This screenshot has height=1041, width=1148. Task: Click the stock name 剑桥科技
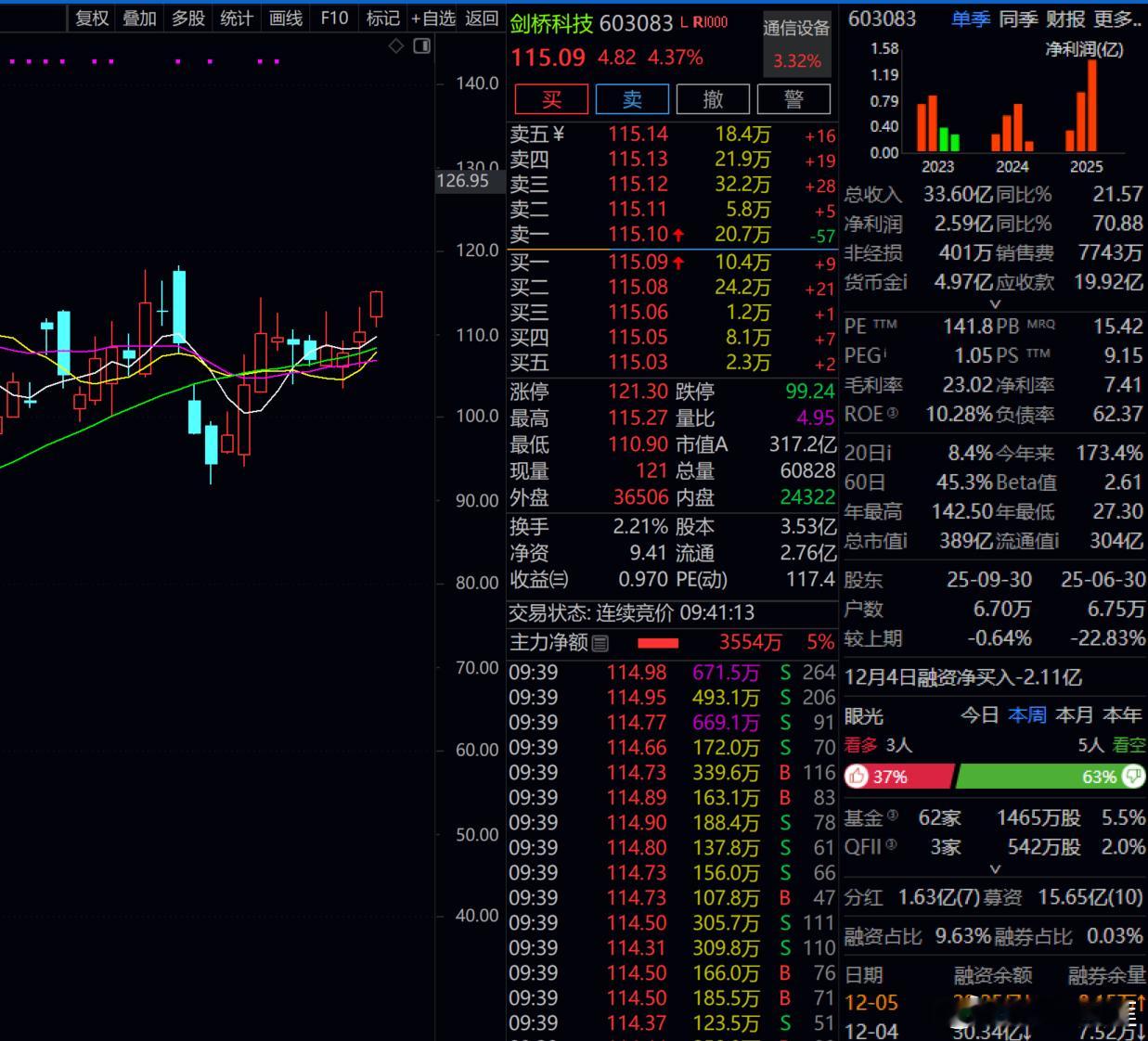pos(552,23)
